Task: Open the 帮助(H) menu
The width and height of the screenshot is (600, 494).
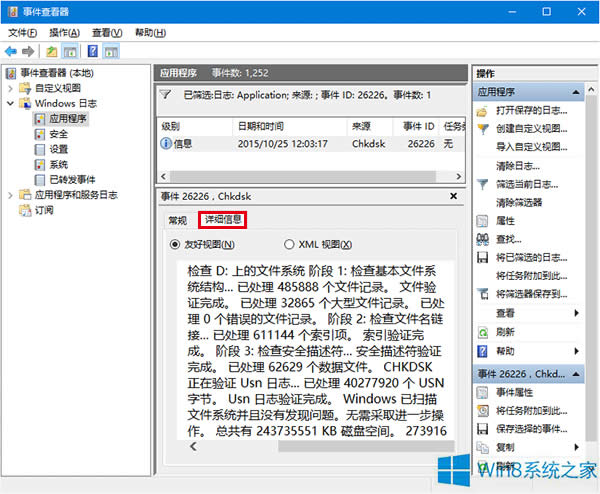Action: pyautogui.click(x=150, y=33)
